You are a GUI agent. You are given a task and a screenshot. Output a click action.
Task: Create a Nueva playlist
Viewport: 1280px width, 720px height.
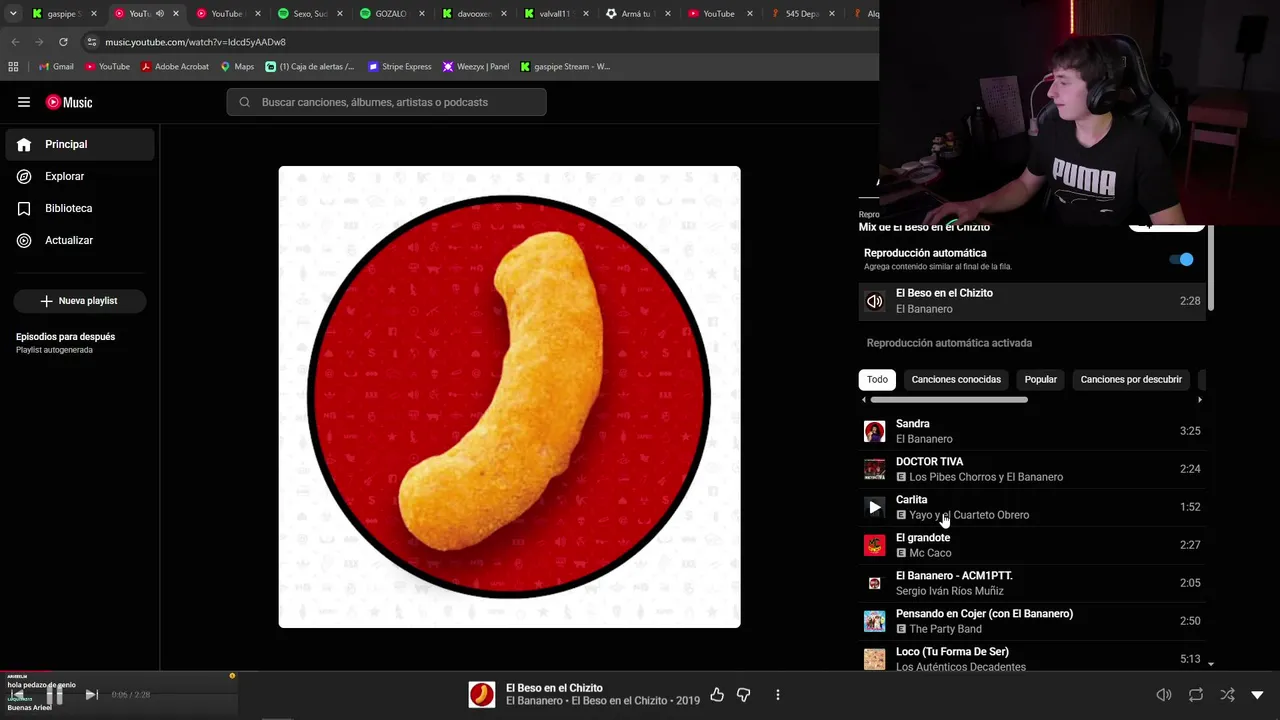pyautogui.click(x=80, y=301)
